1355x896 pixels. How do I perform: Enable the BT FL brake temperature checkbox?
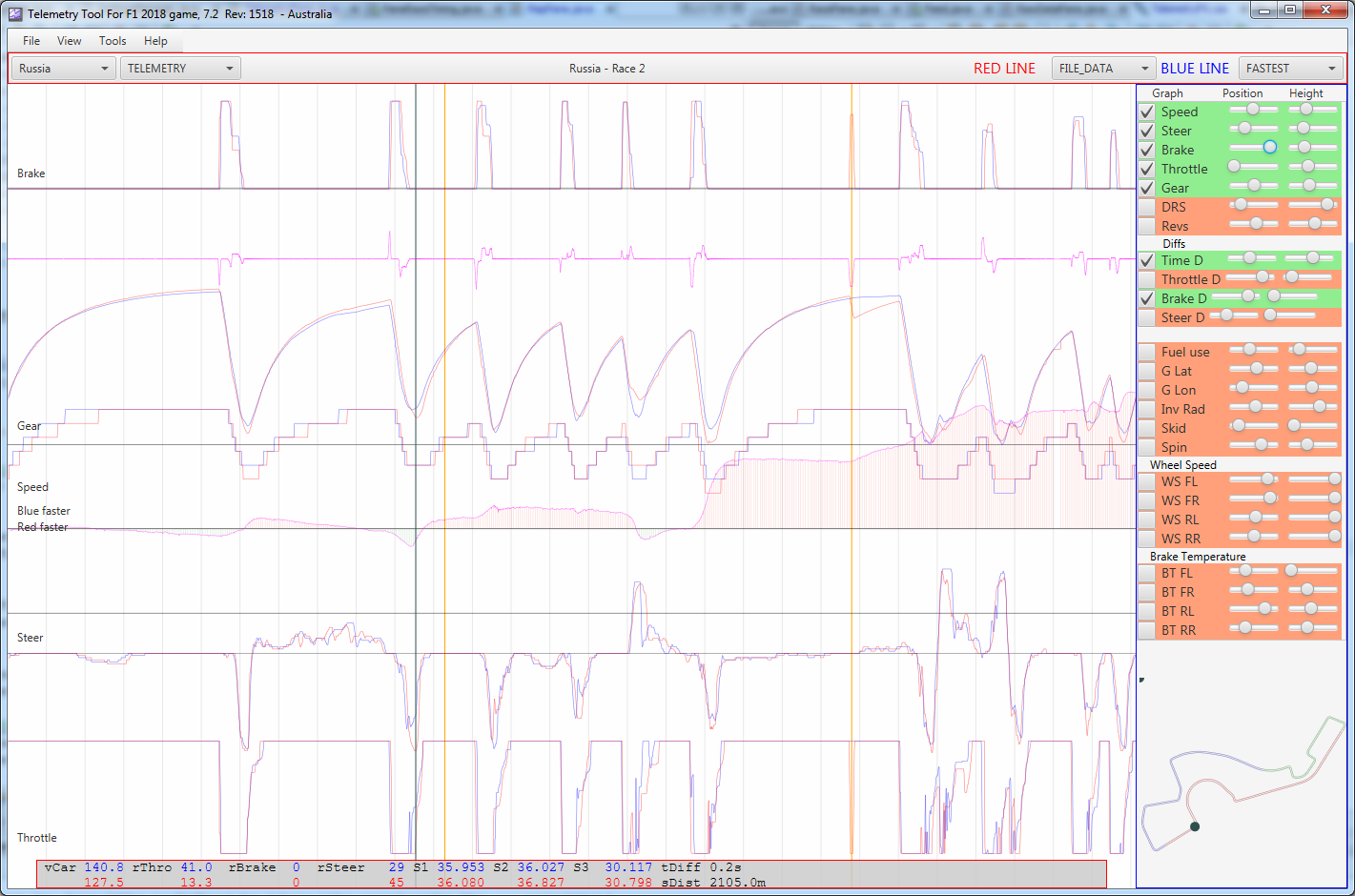click(x=1147, y=573)
